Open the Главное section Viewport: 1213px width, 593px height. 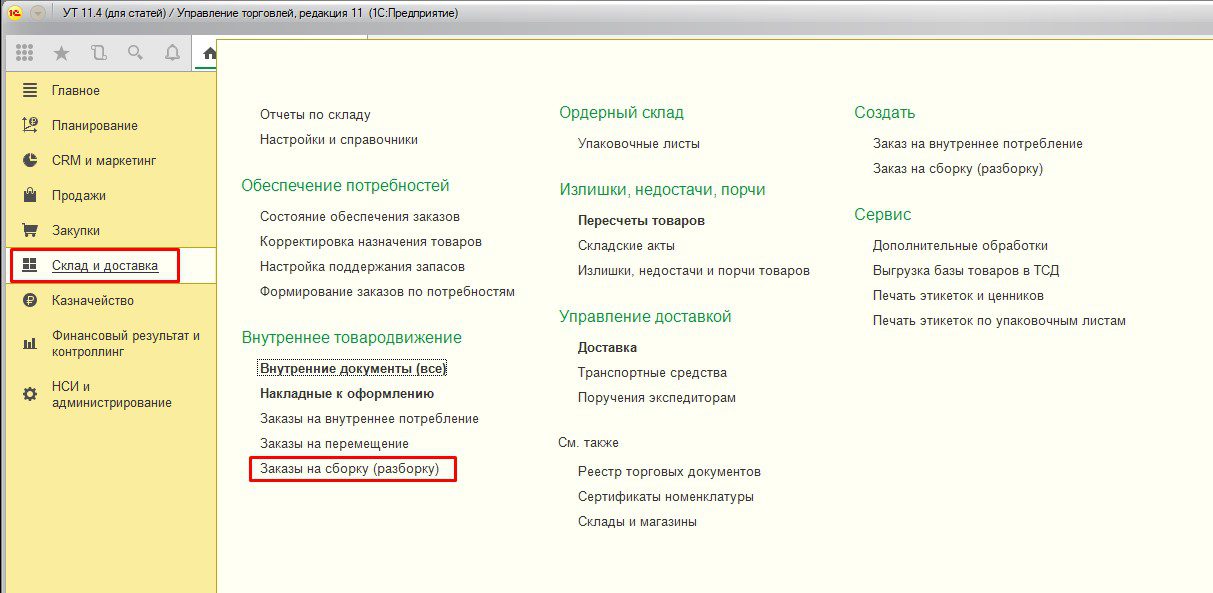pyautogui.click(x=75, y=91)
